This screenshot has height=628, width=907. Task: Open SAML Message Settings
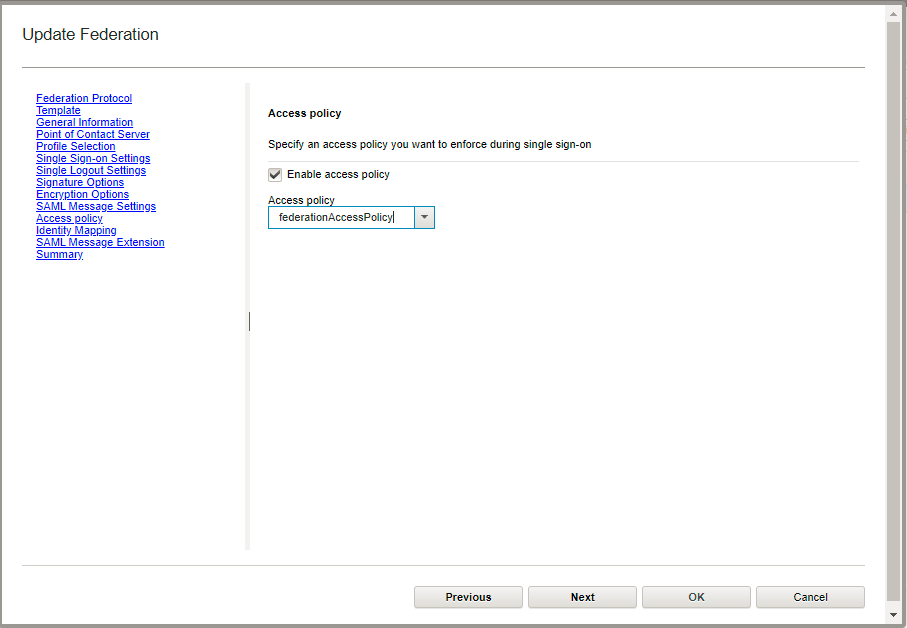coord(96,206)
